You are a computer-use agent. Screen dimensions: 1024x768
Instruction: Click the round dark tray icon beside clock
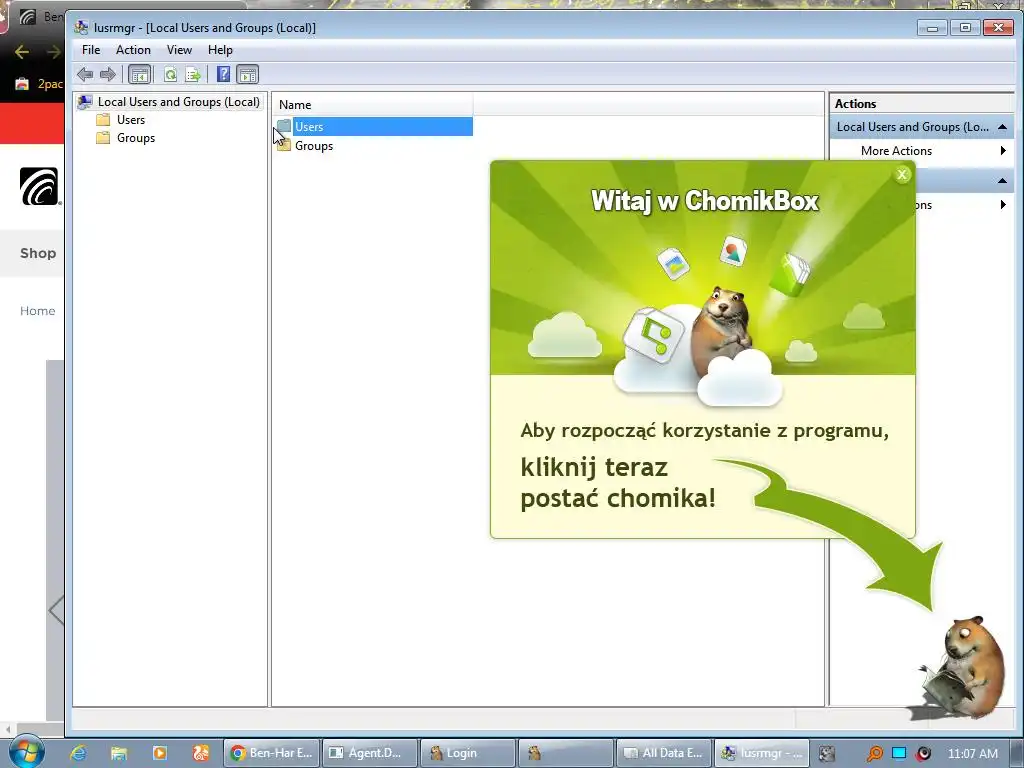click(x=923, y=754)
